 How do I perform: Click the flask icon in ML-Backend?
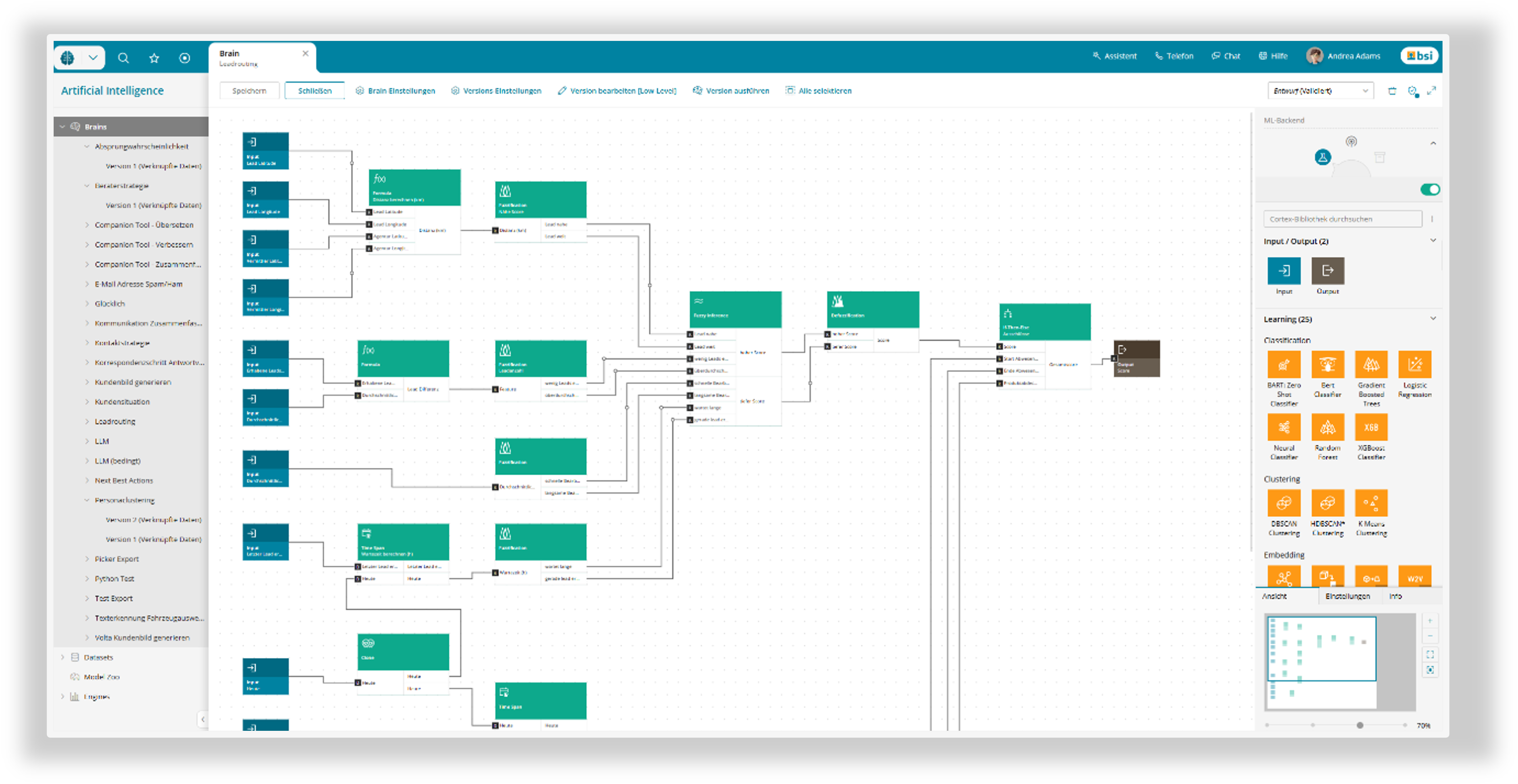1322,157
